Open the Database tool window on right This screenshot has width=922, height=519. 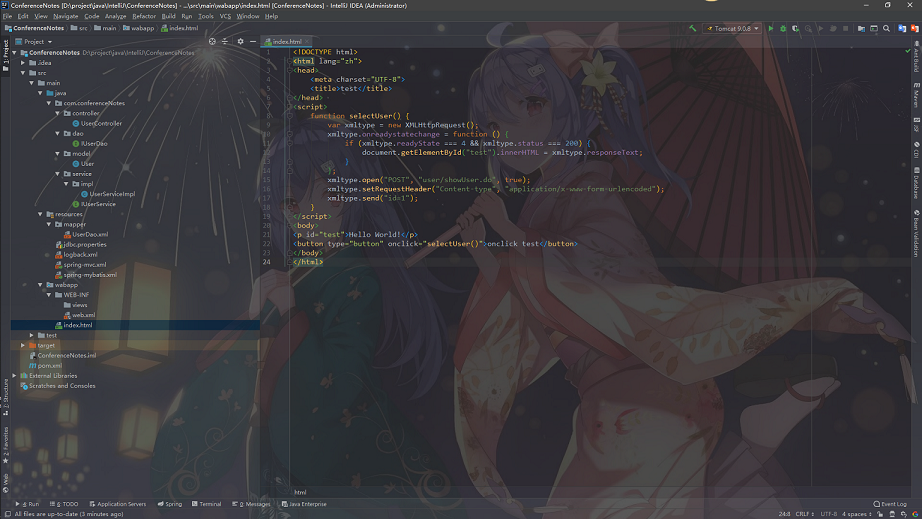916,183
